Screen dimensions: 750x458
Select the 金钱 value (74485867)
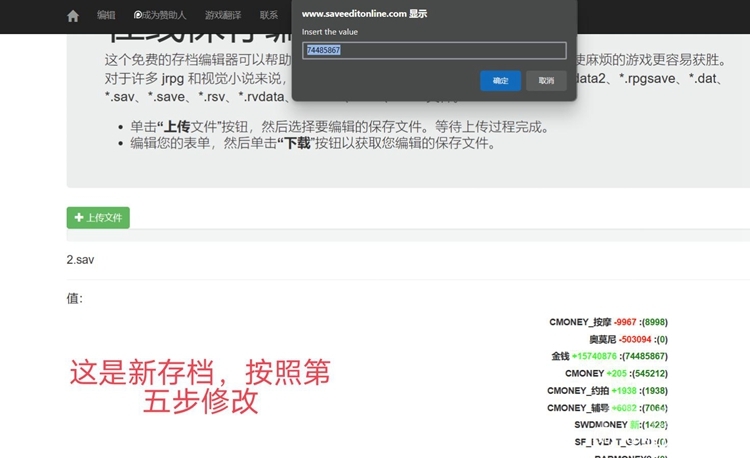coord(644,356)
